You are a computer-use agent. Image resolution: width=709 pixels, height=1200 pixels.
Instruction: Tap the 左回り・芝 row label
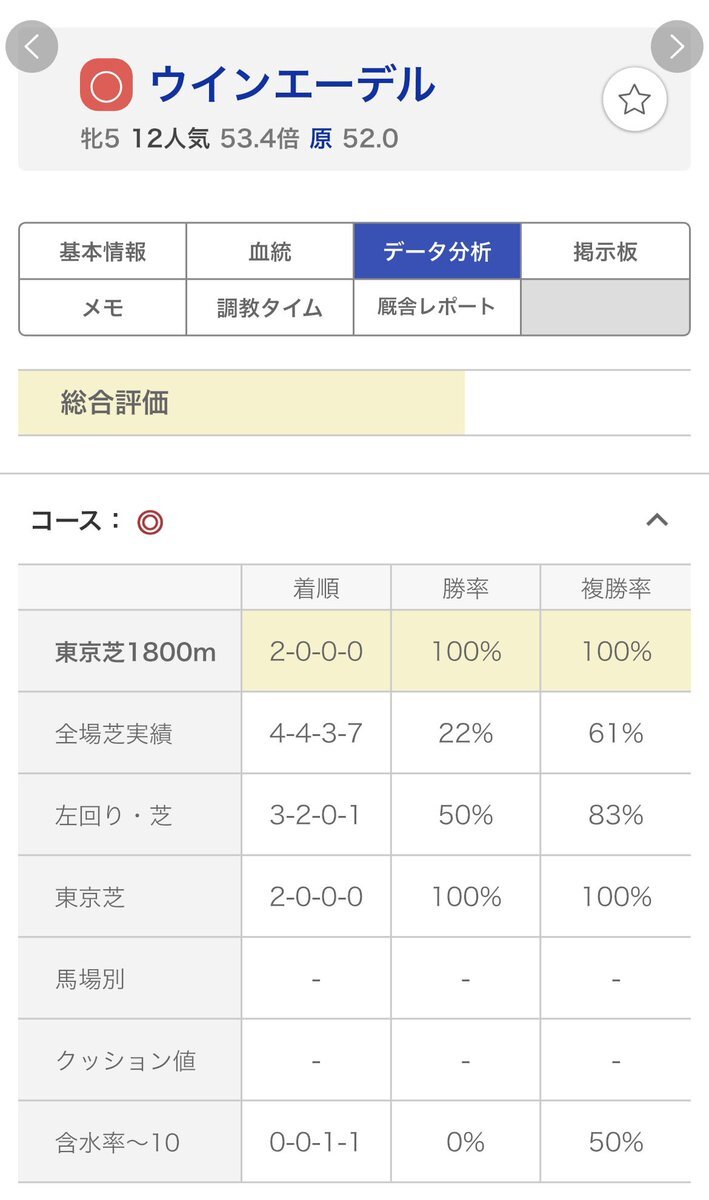click(x=113, y=816)
